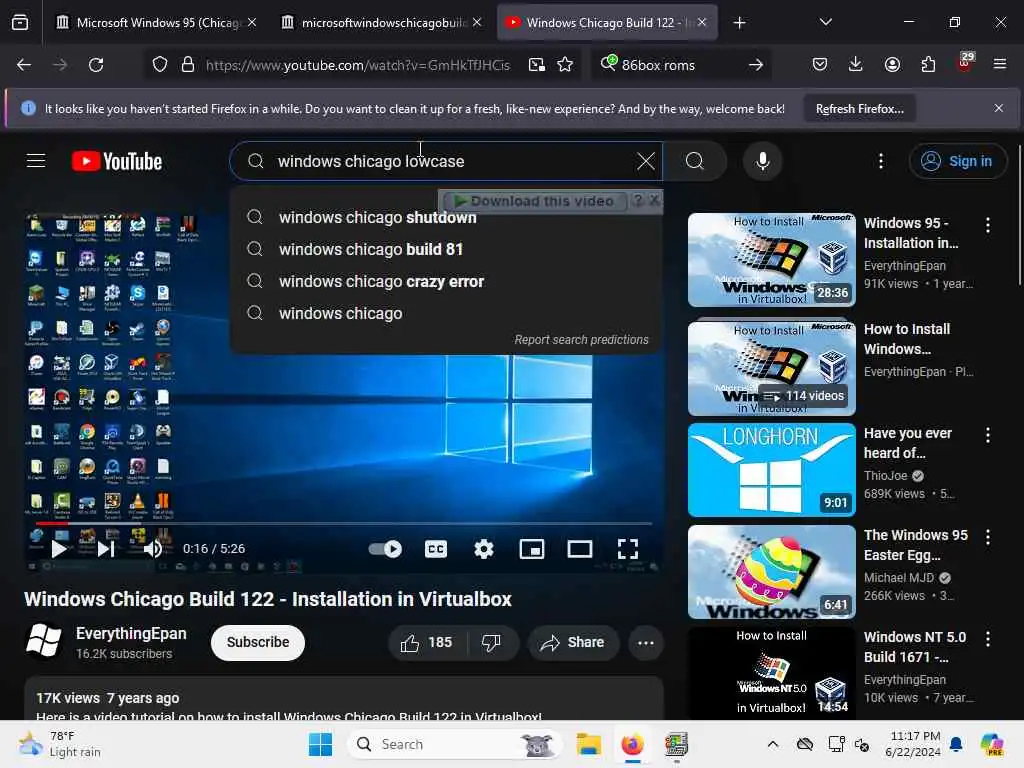
Task: Open the EverythingEpan channel avatar
Action: (x=43, y=641)
